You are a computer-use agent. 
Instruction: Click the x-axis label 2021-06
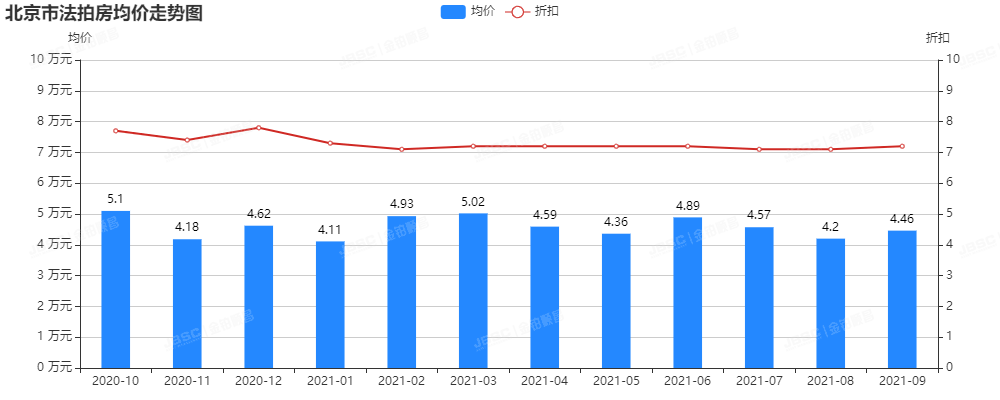[x=688, y=381]
